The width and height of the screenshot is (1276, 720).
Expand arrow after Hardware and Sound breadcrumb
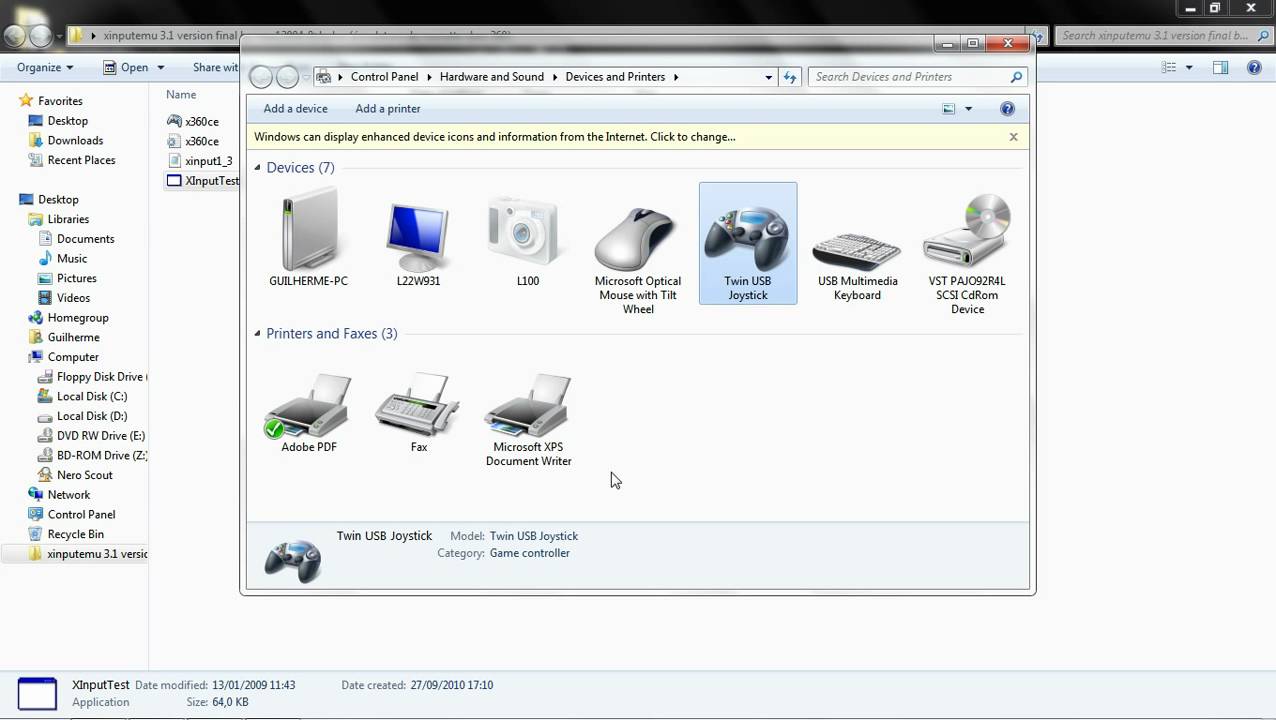[x=555, y=77]
